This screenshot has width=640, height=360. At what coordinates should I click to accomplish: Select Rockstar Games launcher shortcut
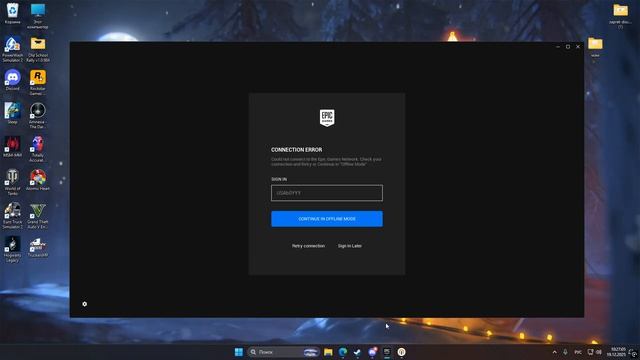[x=38, y=82]
